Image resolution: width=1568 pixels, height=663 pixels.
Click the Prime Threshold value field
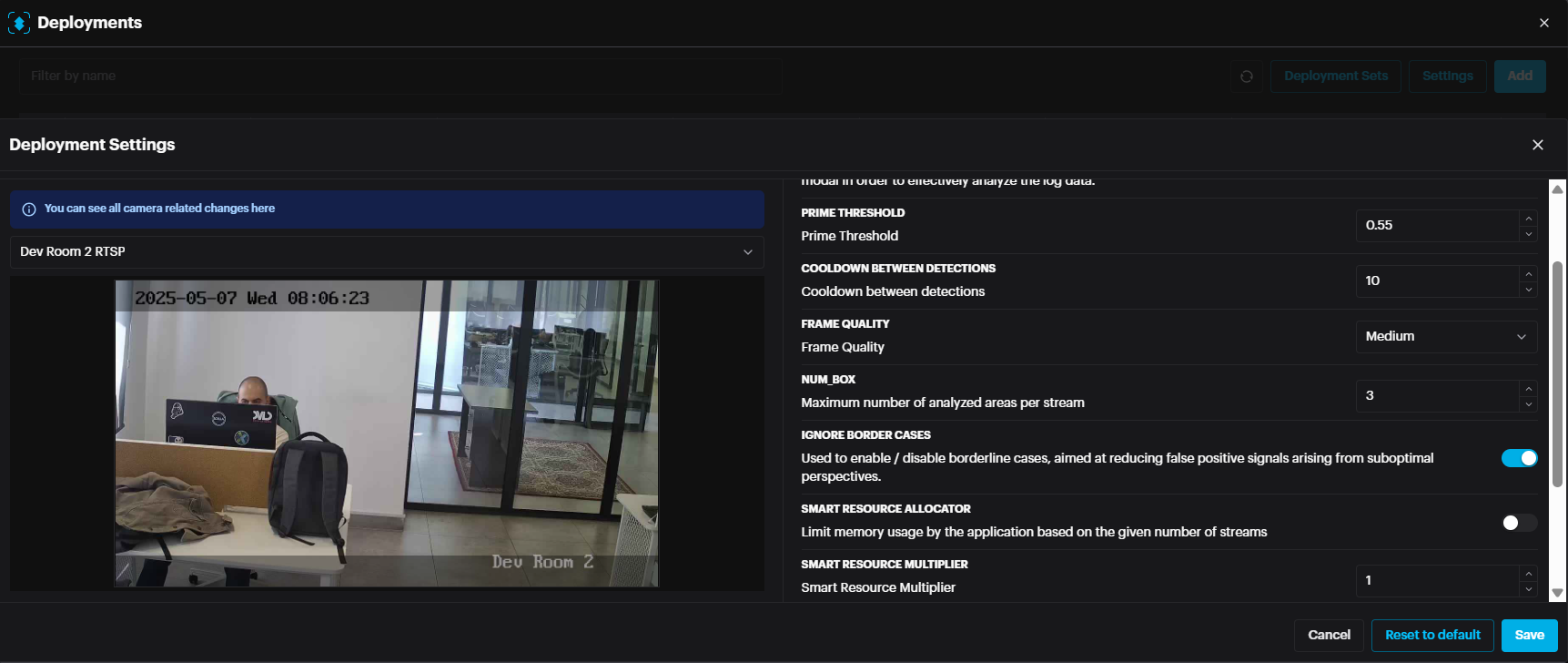click(x=1436, y=226)
